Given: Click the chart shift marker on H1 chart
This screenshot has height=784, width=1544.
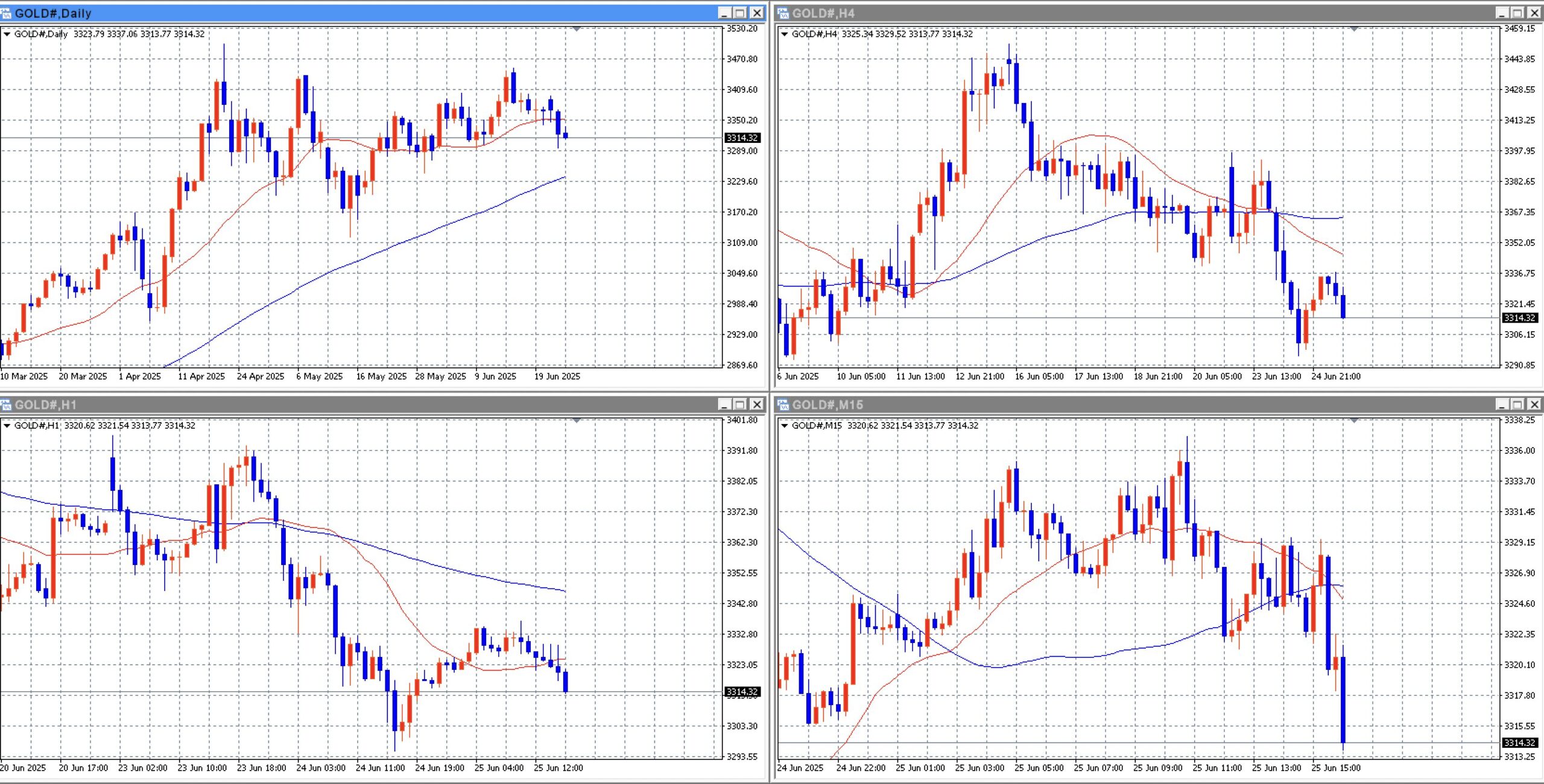Looking at the screenshot, I should (x=577, y=420).
